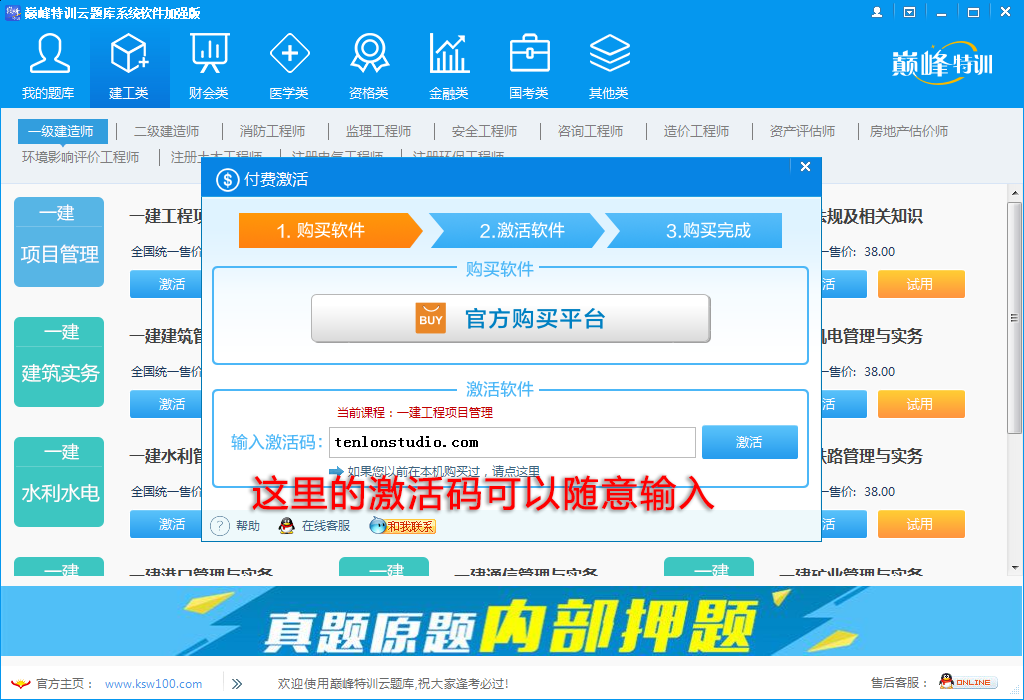Click inside the activation code input field
Image resolution: width=1024 pixels, height=700 pixels.
[512, 442]
